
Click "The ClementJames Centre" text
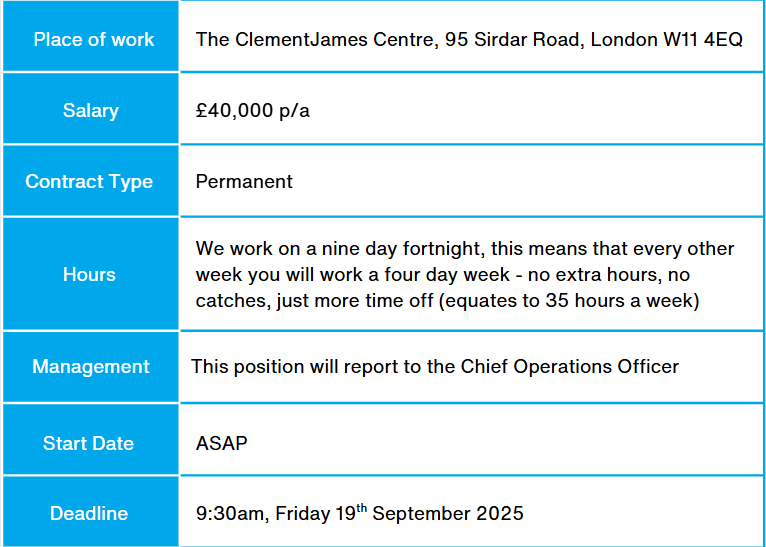coord(302,40)
